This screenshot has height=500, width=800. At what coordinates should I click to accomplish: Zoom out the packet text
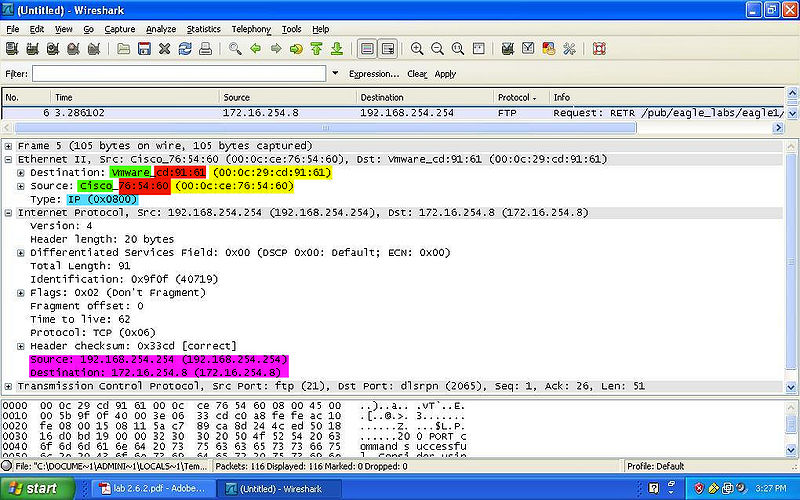click(x=437, y=49)
